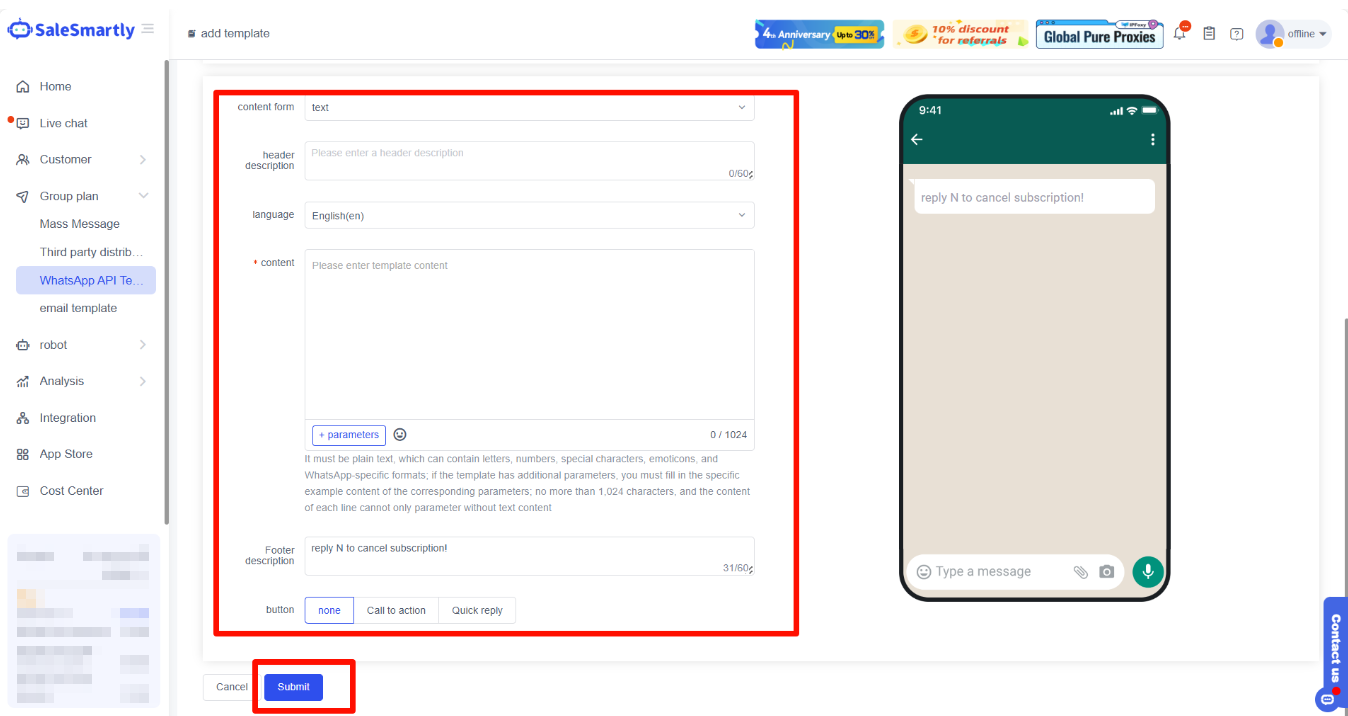Screen dimensions: 1348x716
Task: Expand Analysis submenu chevron
Action: [x=143, y=381]
